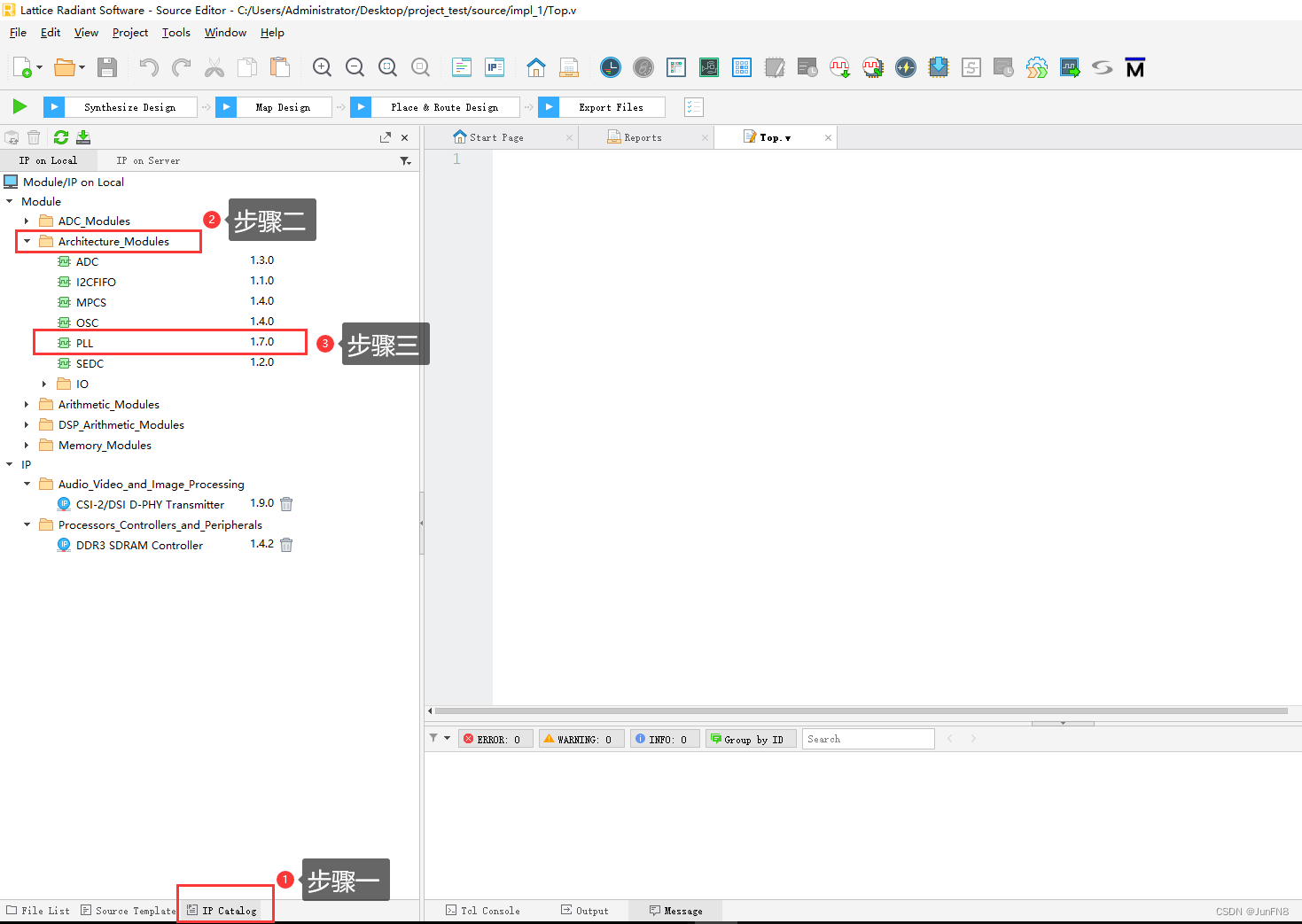Switch to the Tcl Console tab
The height and width of the screenshot is (924, 1302).
point(483,911)
